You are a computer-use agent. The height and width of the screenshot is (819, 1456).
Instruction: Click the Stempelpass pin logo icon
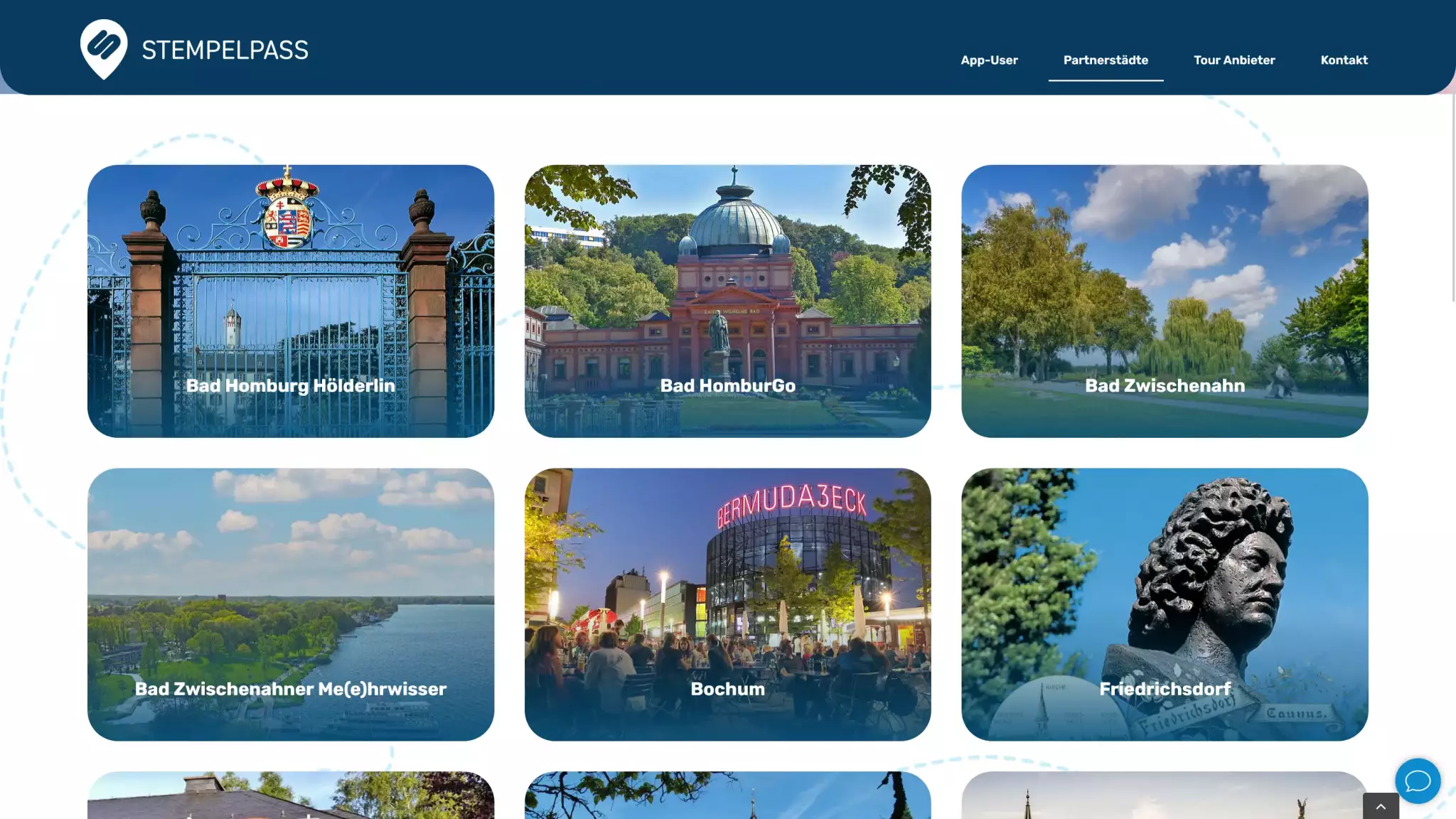(x=104, y=48)
